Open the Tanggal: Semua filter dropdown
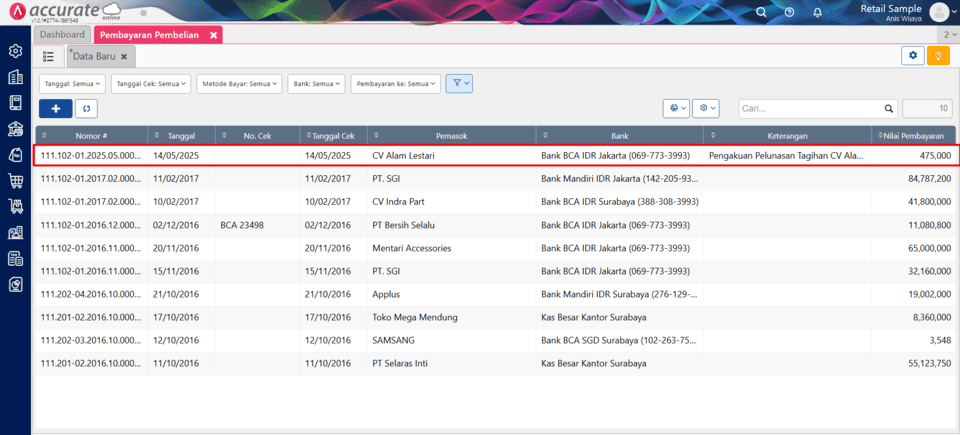Image resolution: width=960 pixels, height=435 pixels. [x=73, y=83]
